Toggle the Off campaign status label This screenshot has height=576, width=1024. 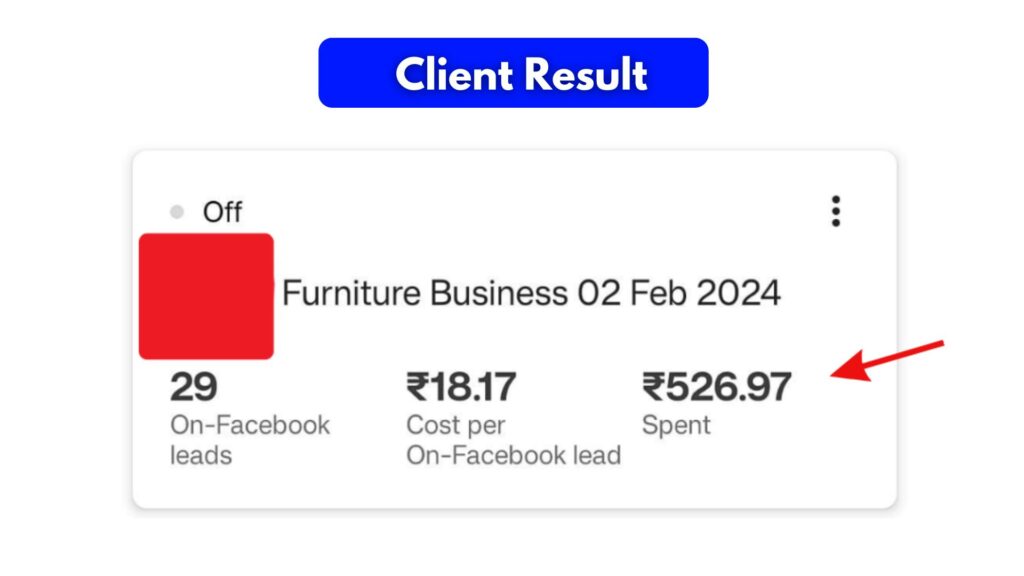(222, 212)
